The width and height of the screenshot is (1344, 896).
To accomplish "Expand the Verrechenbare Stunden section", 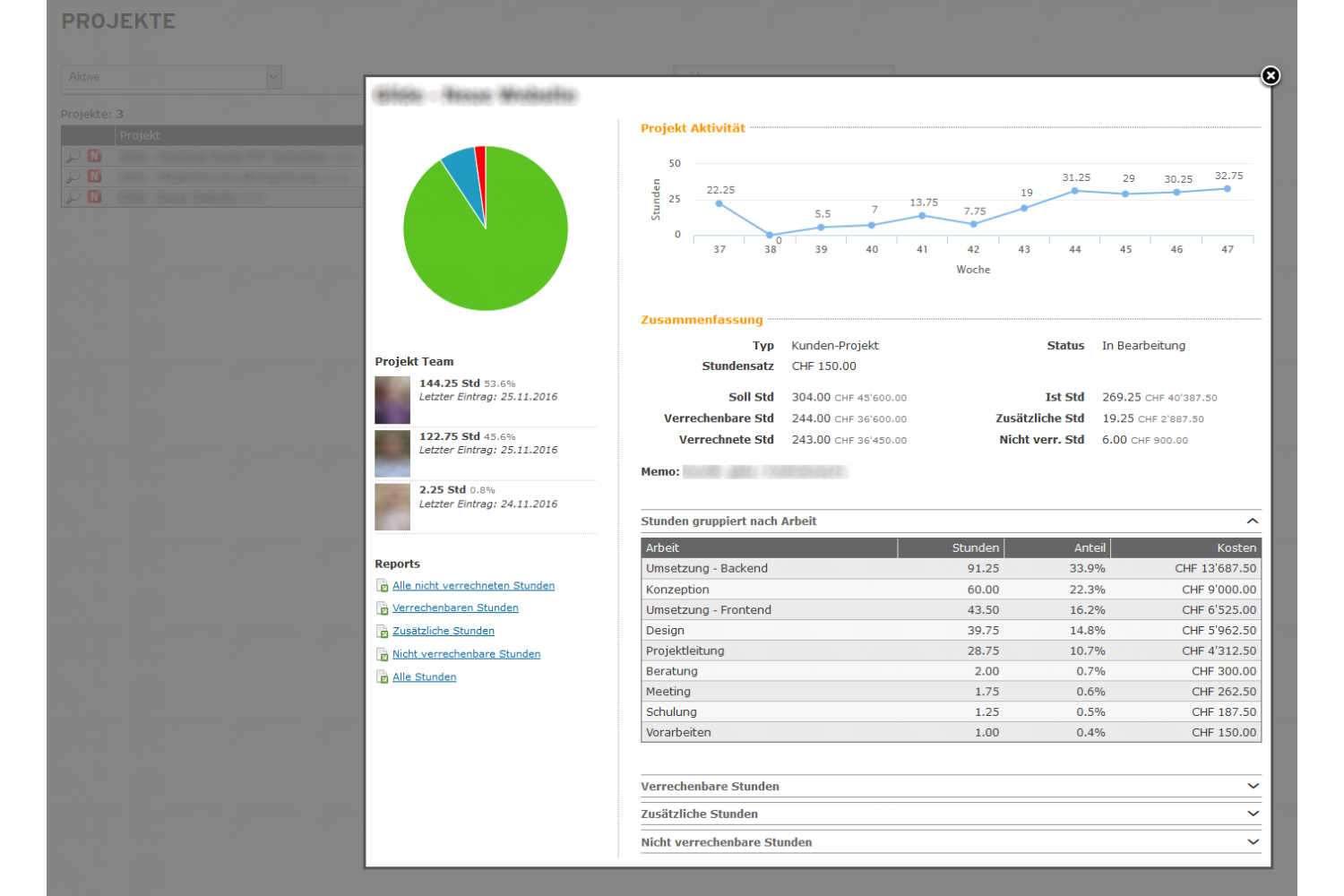I will coord(1252,787).
